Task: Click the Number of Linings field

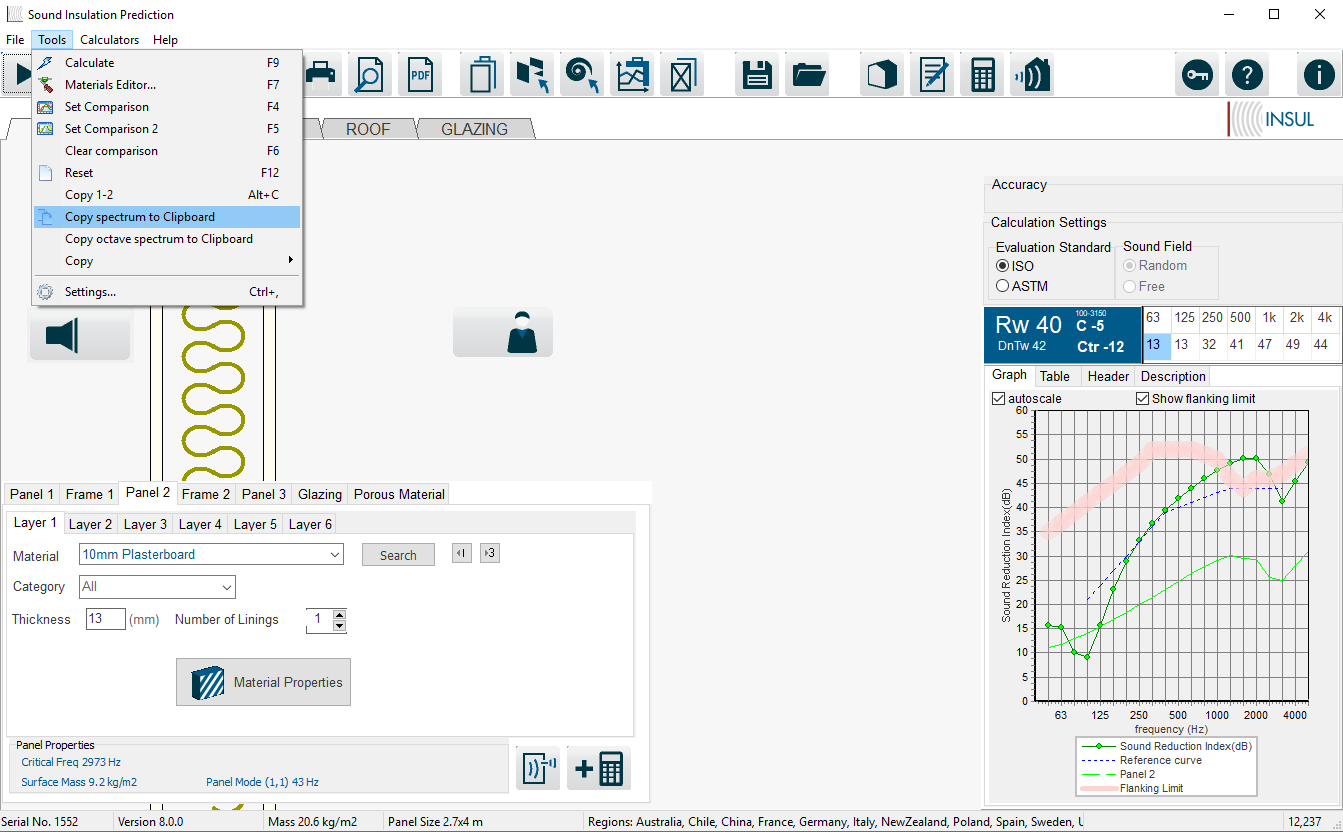Action: point(319,620)
